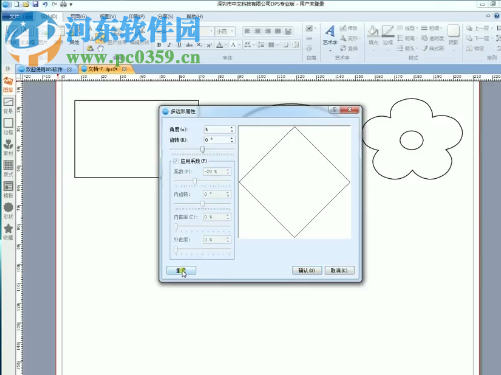The width and height of the screenshot is (501, 375).
Task: Click the 修改 art text modify button
Action: [349, 28]
